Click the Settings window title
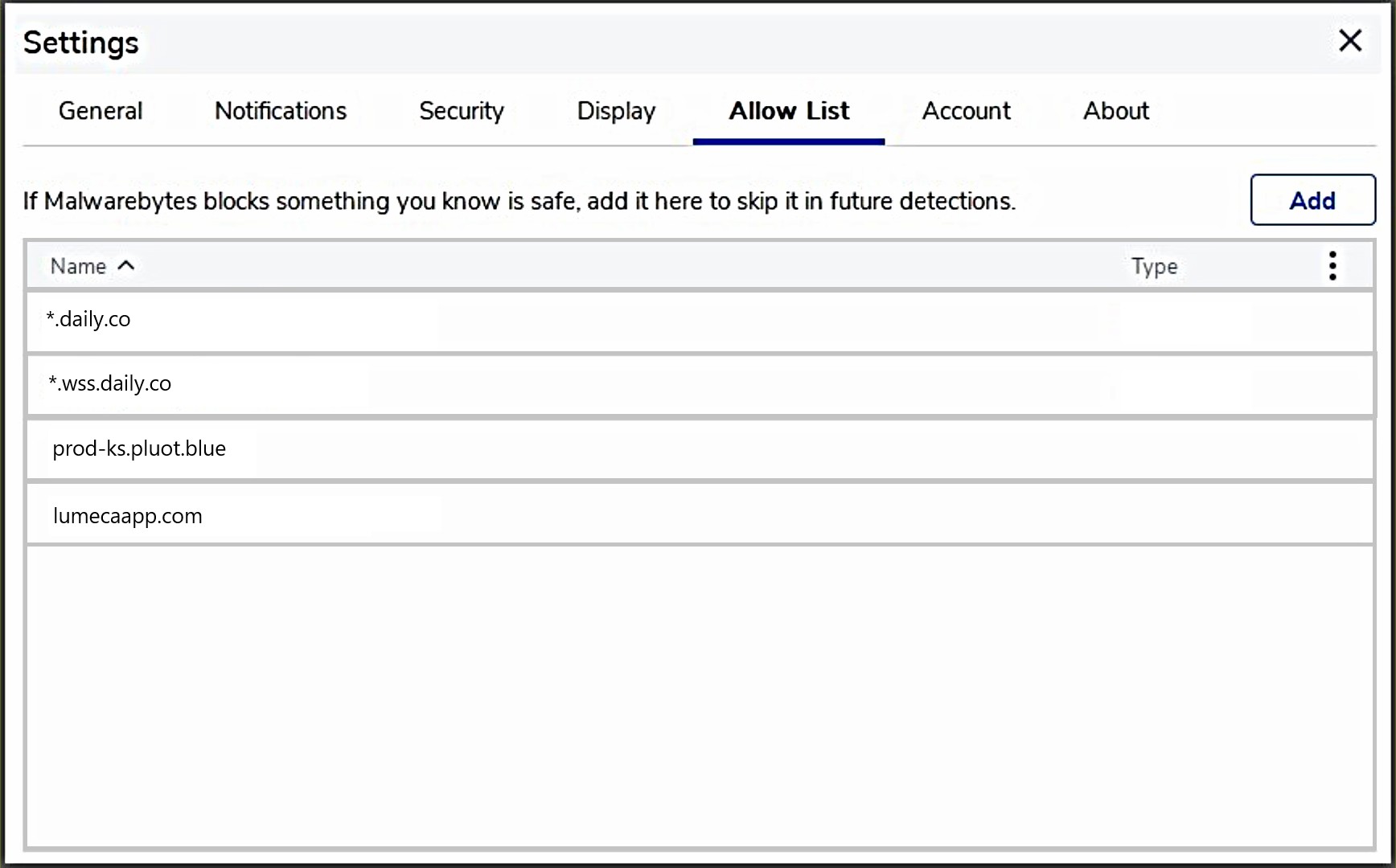The height and width of the screenshot is (868, 1396). 81,43
